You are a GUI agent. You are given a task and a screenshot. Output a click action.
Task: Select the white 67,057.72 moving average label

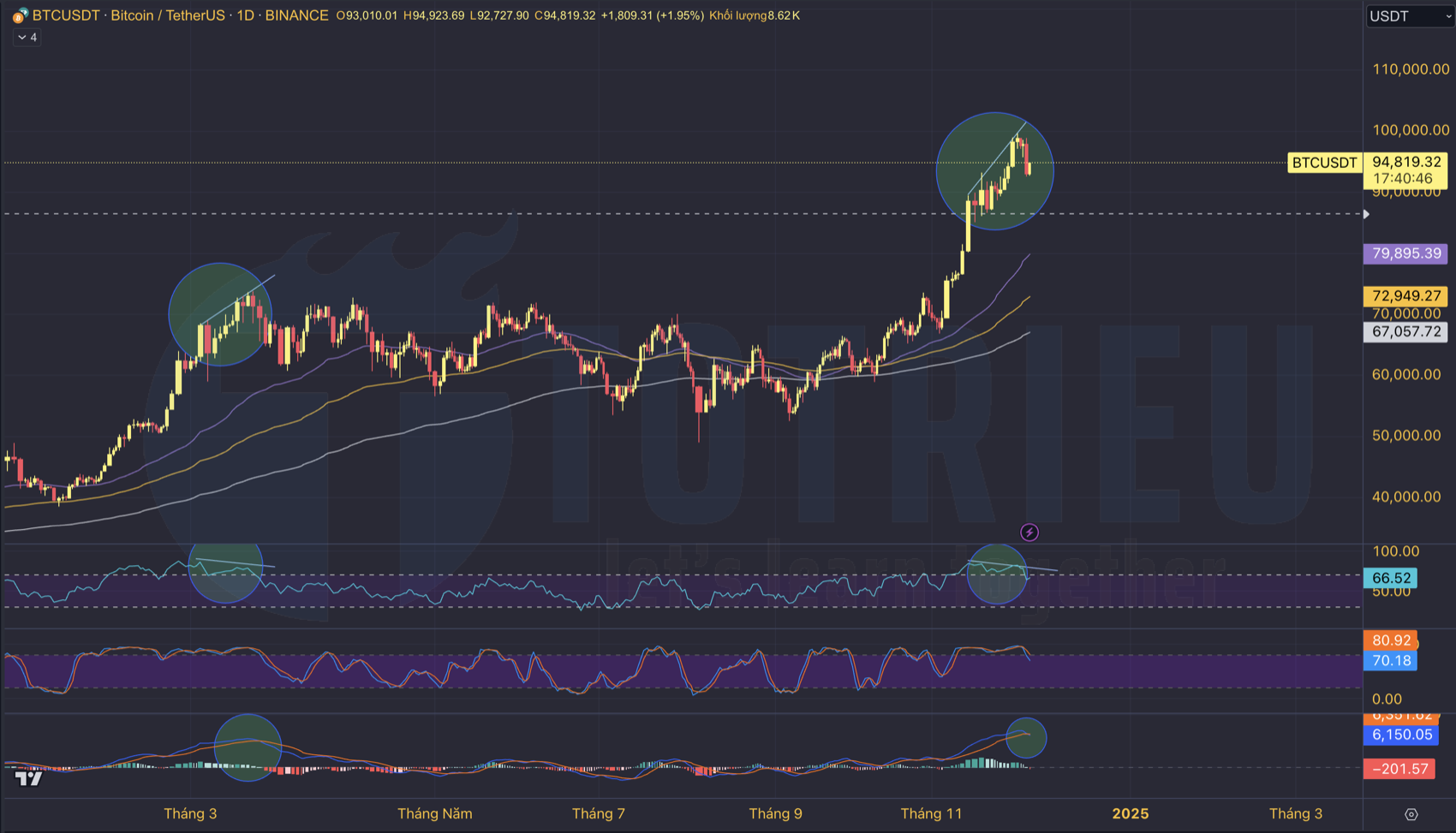point(1406,331)
